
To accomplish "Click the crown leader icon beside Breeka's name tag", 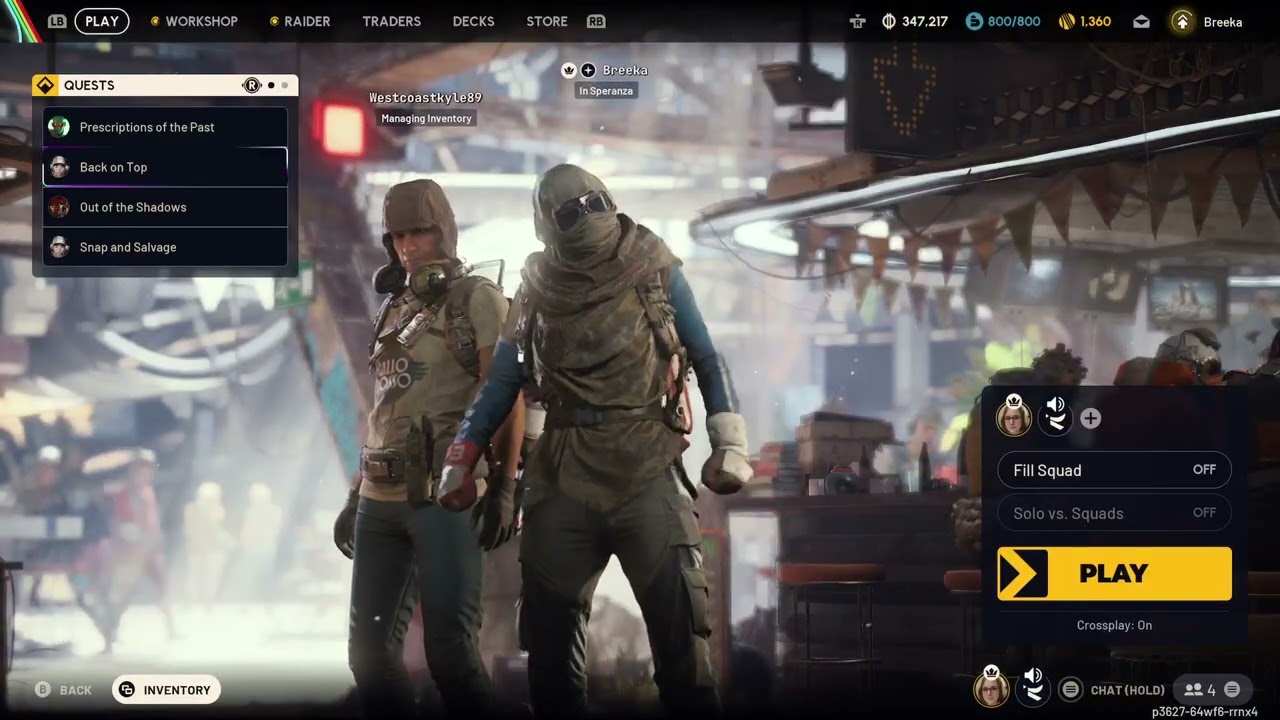I will click(569, 70).
